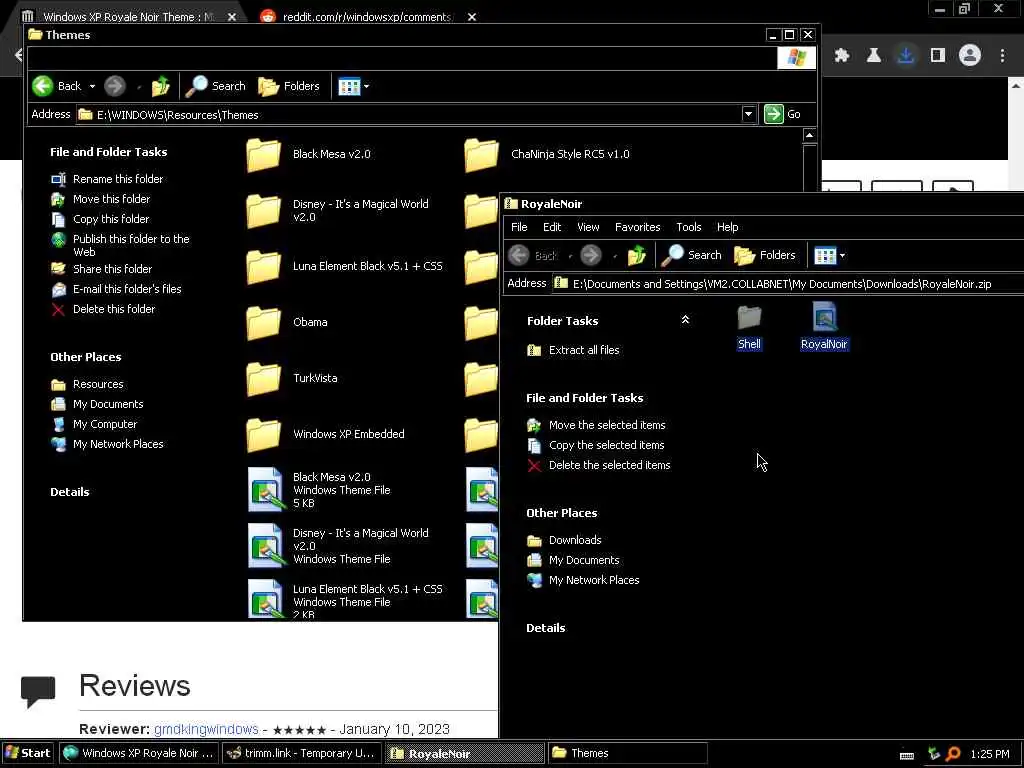Open Help menu in RoyaleNoir window

(727, 227)
